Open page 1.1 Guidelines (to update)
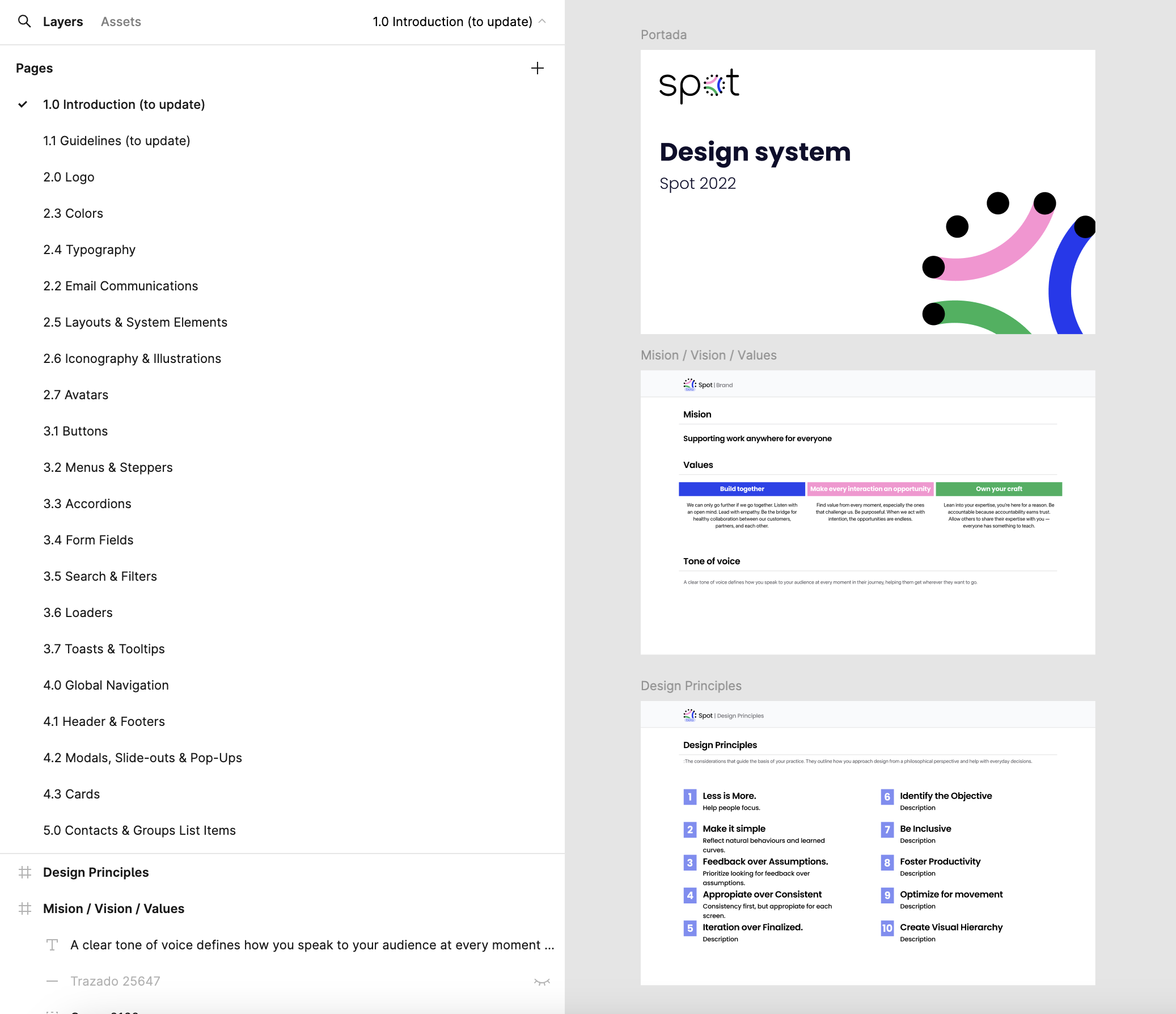 click(x=117, y=141)
